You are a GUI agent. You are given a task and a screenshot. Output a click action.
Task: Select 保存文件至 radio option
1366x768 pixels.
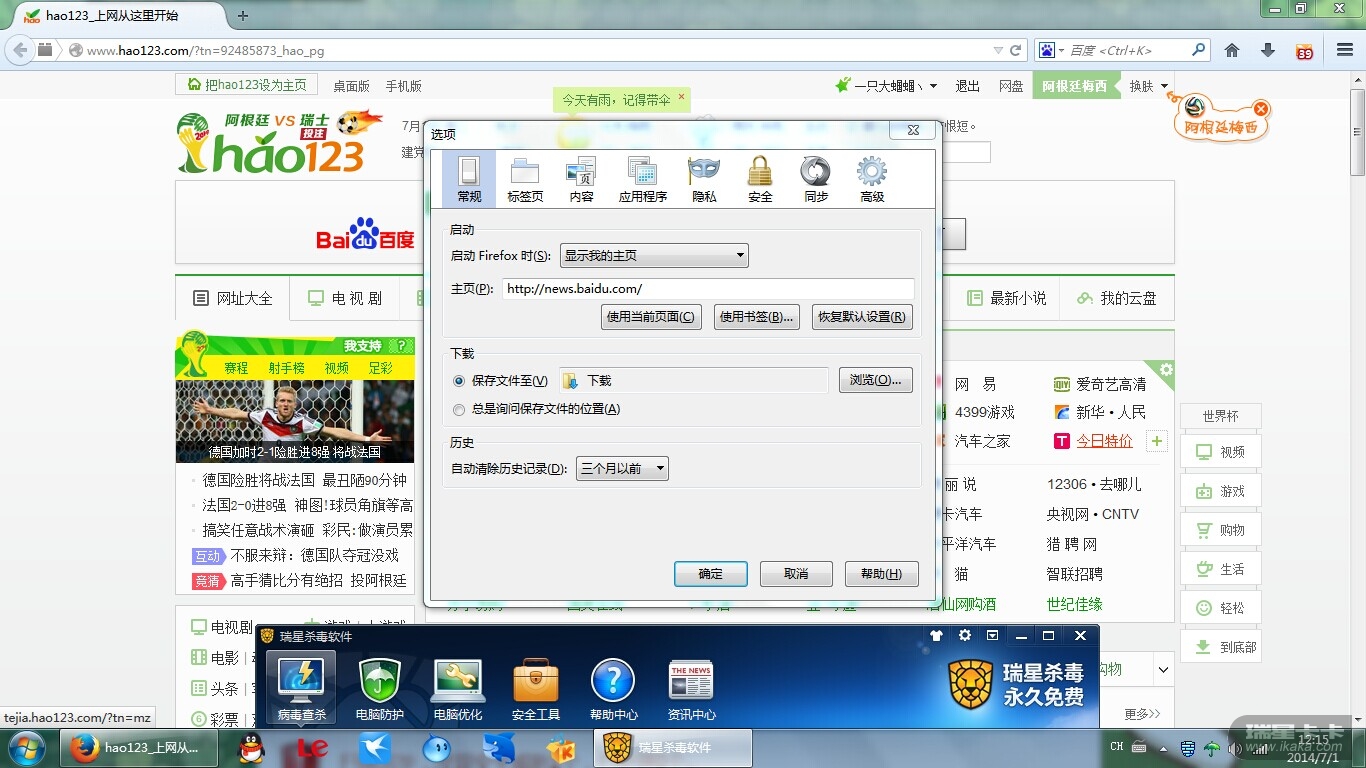coord(459,381)
